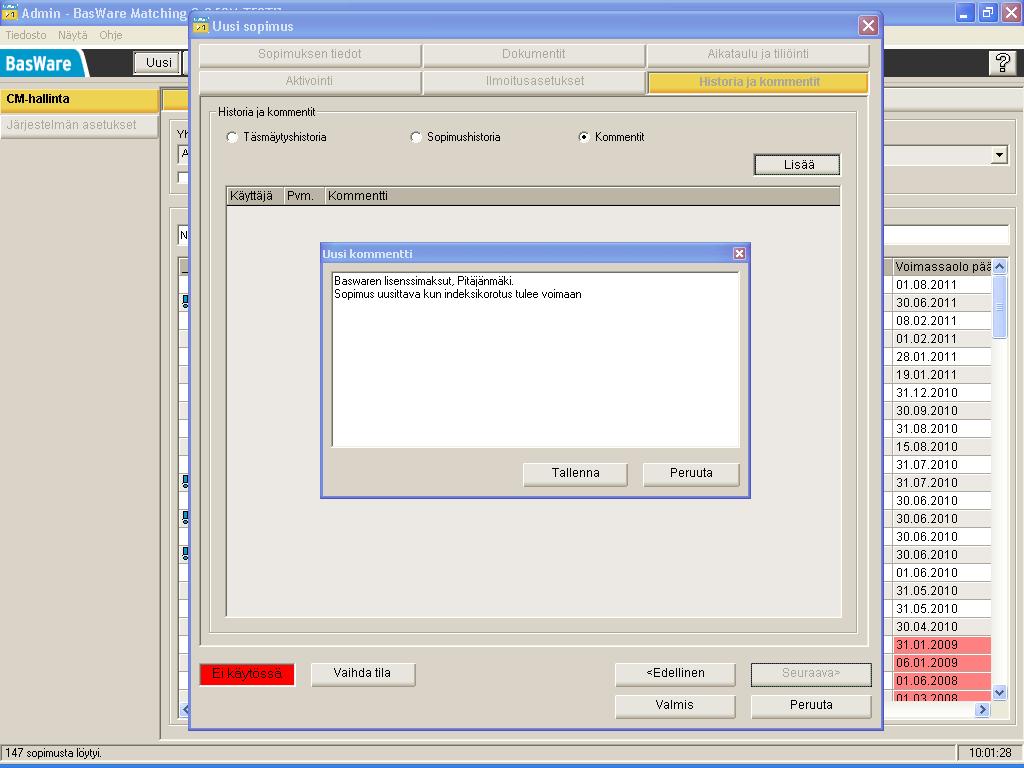Expand the dropdown arrow in the main window
The height and width of the screenshot is (768, 1024).
(x=999, y=155)
